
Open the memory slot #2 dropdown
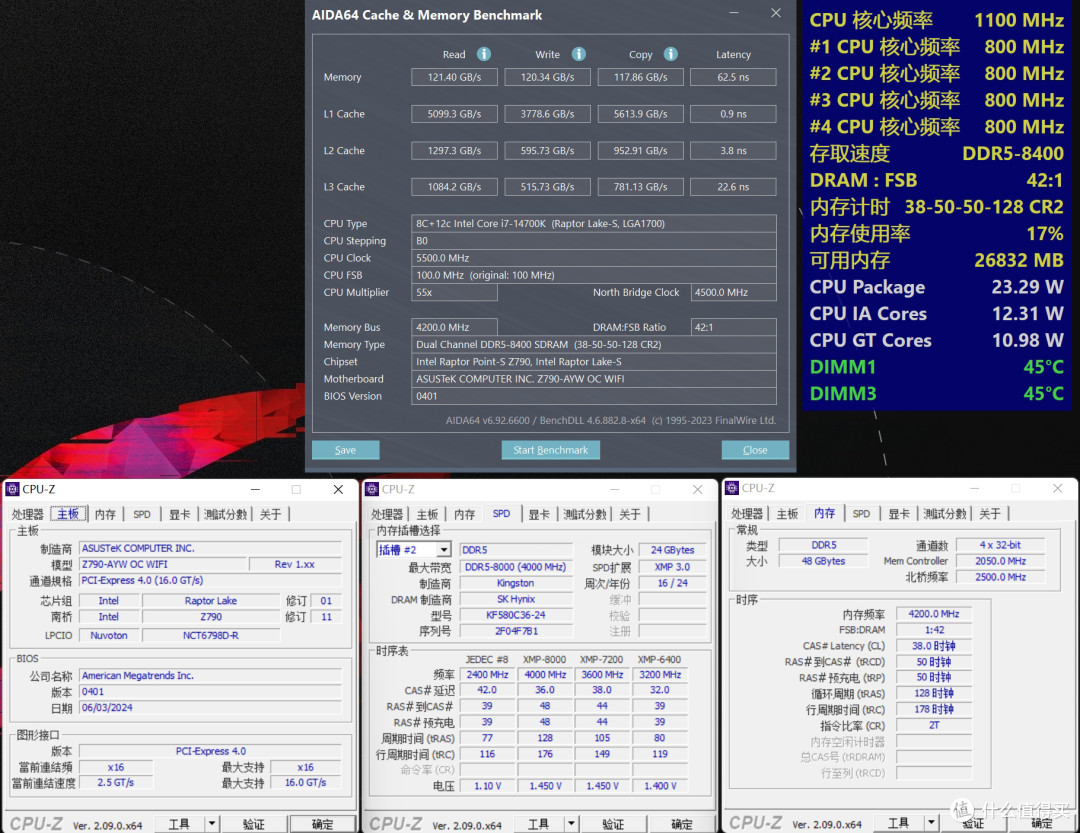point(444,550)
